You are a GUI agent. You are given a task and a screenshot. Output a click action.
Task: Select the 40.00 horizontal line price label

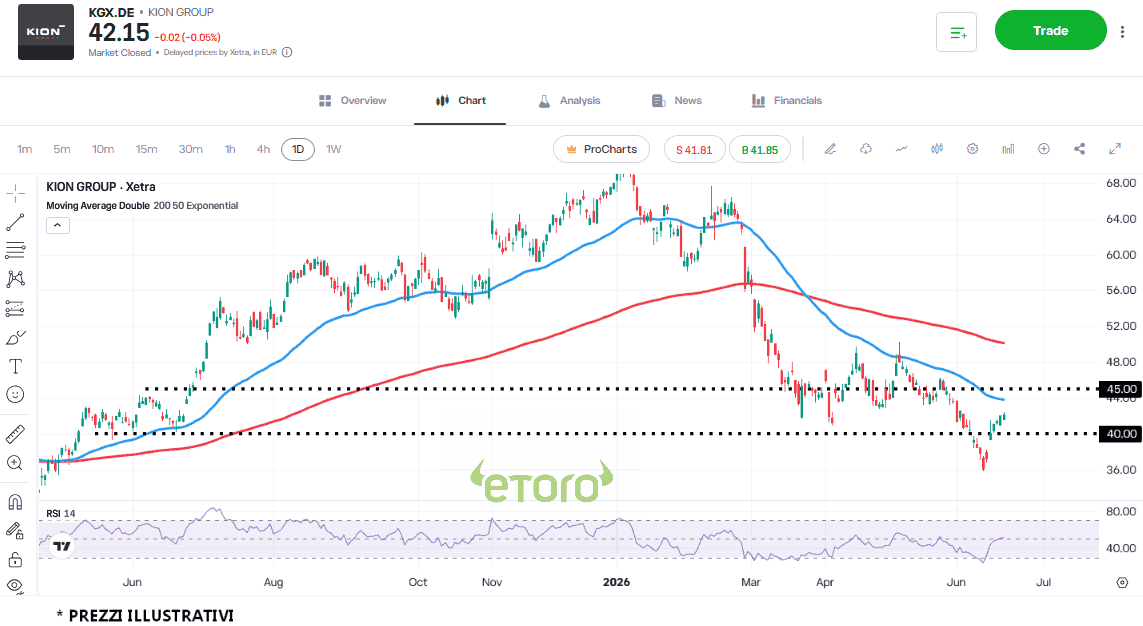pos(1121,434)
